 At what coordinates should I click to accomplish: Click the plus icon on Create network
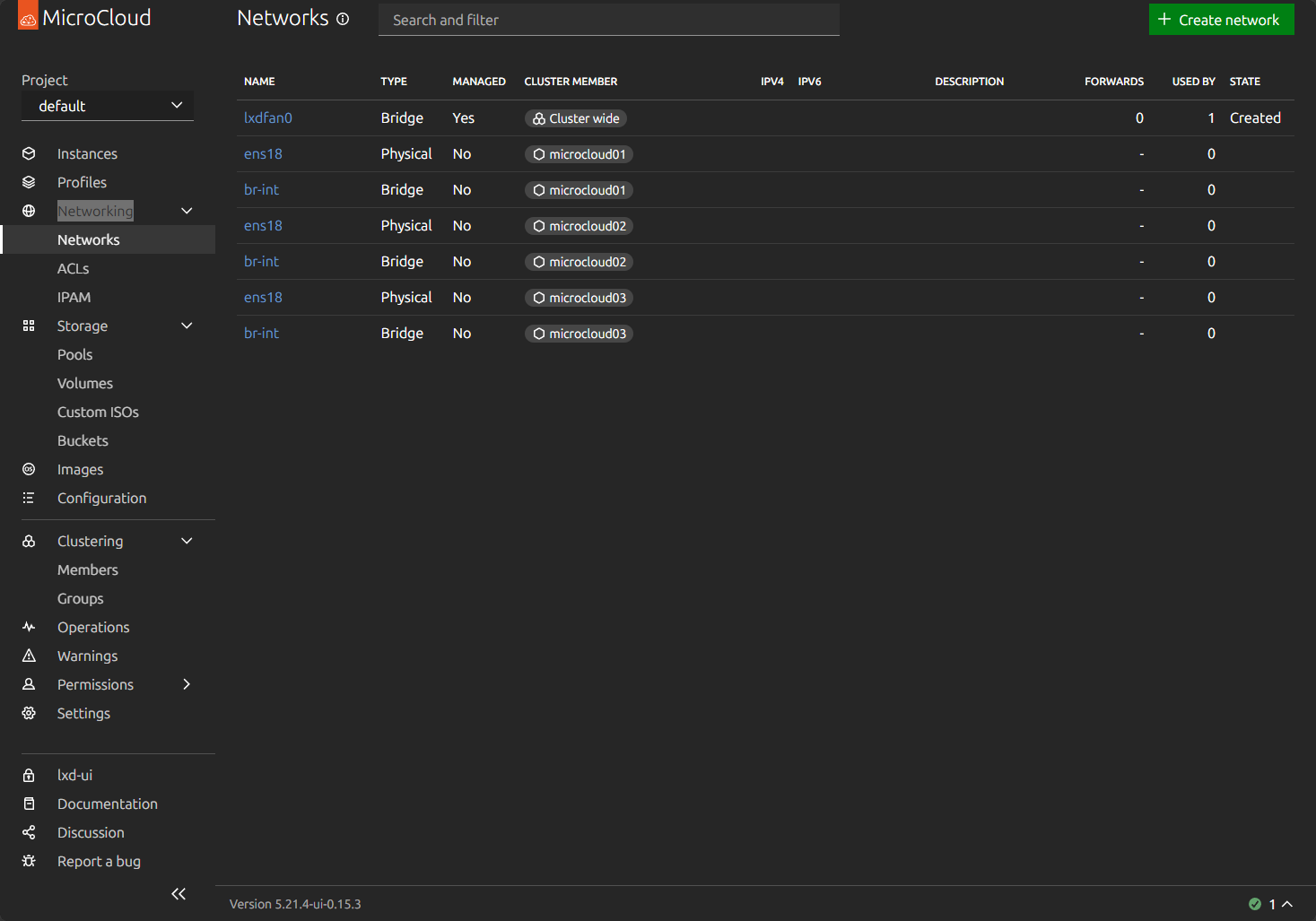(1164, 19)
